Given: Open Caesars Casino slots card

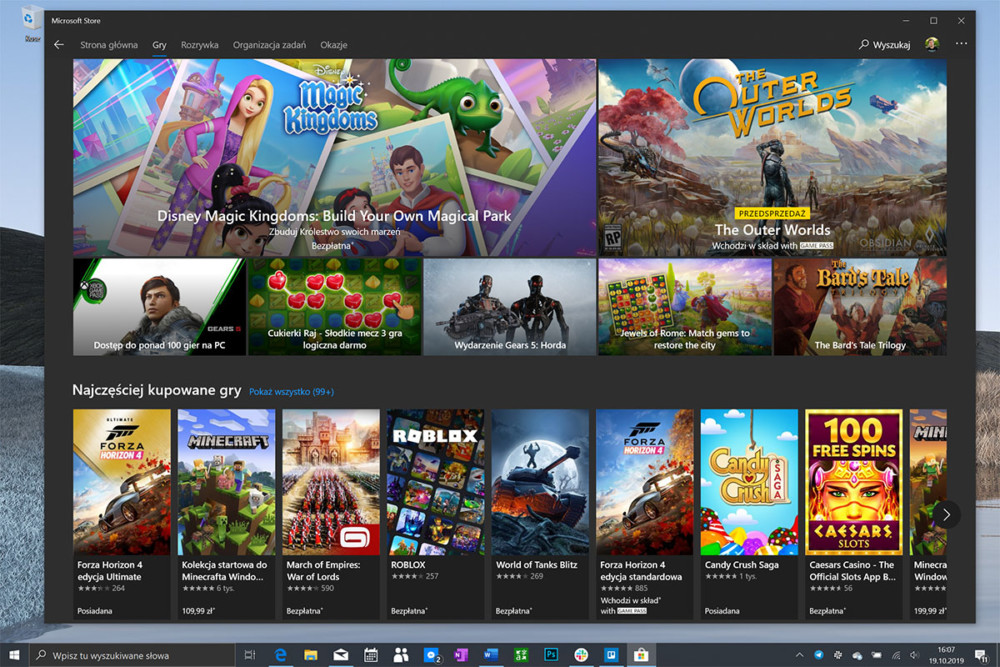Looking at the screenshot, I should 854,514.
